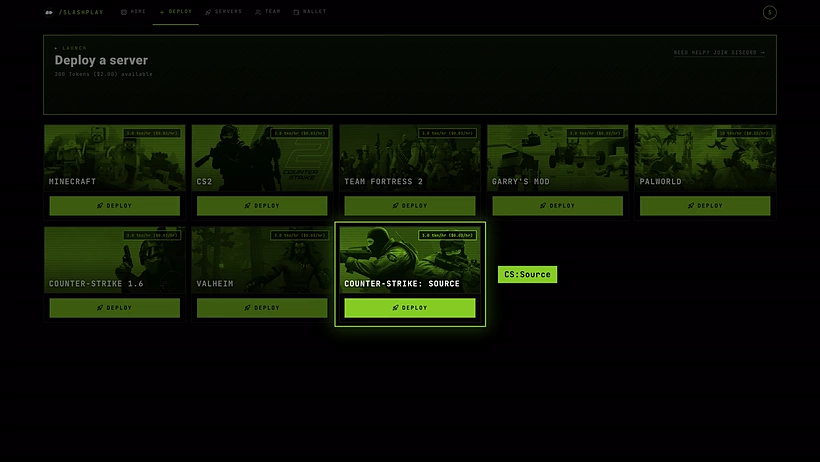The image size is (820, 462).
Task: Deploy a Counter-Strike: Source server
Action: (x=410, y=308)
